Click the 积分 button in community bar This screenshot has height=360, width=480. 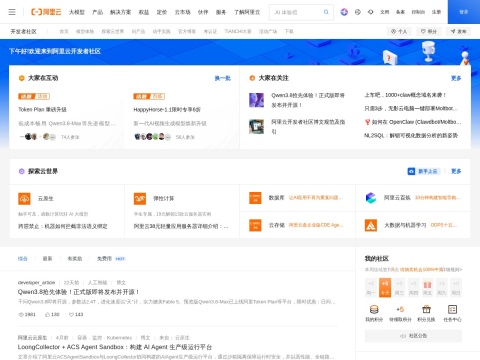coord(429,31)
